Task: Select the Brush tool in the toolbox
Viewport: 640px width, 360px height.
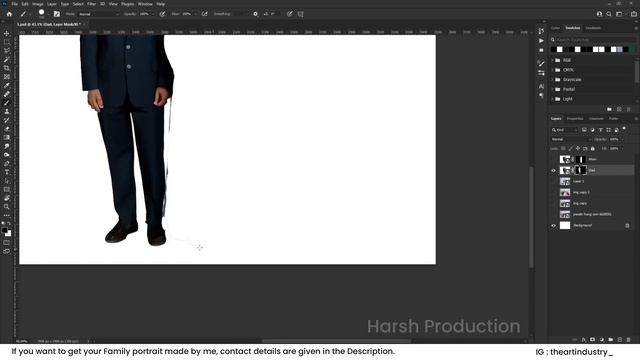Action: tap(7, 103)
